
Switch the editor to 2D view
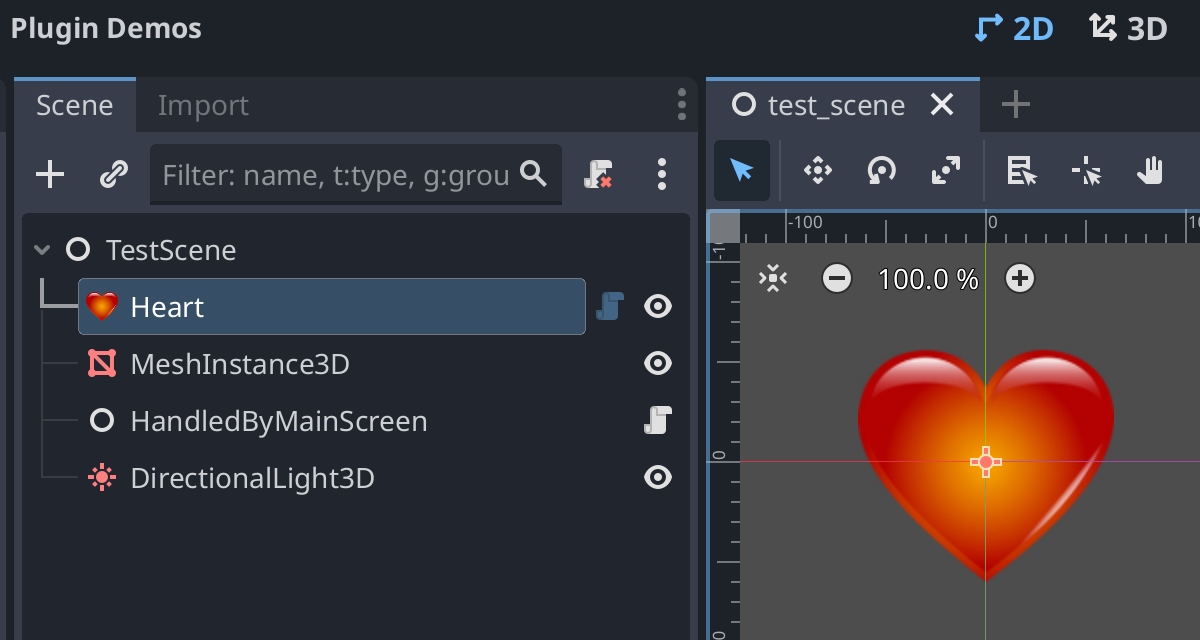point(1013,28)
